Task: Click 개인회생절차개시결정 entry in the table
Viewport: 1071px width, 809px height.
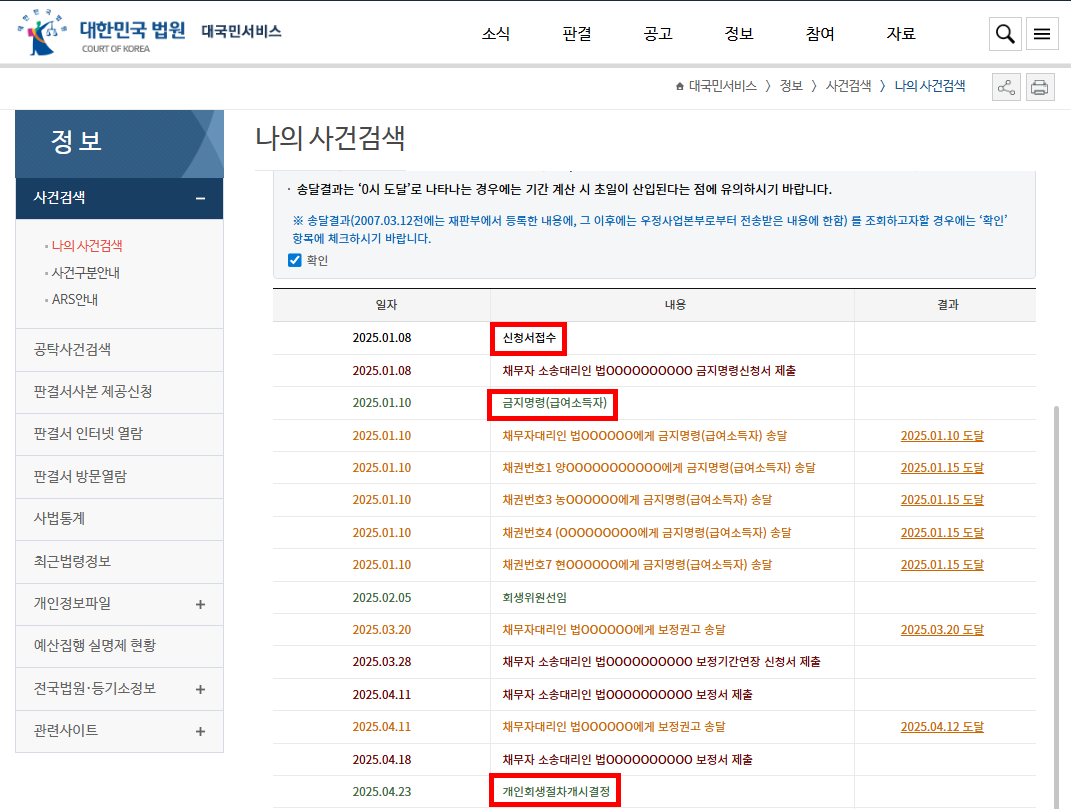Action: click(555, 791)
